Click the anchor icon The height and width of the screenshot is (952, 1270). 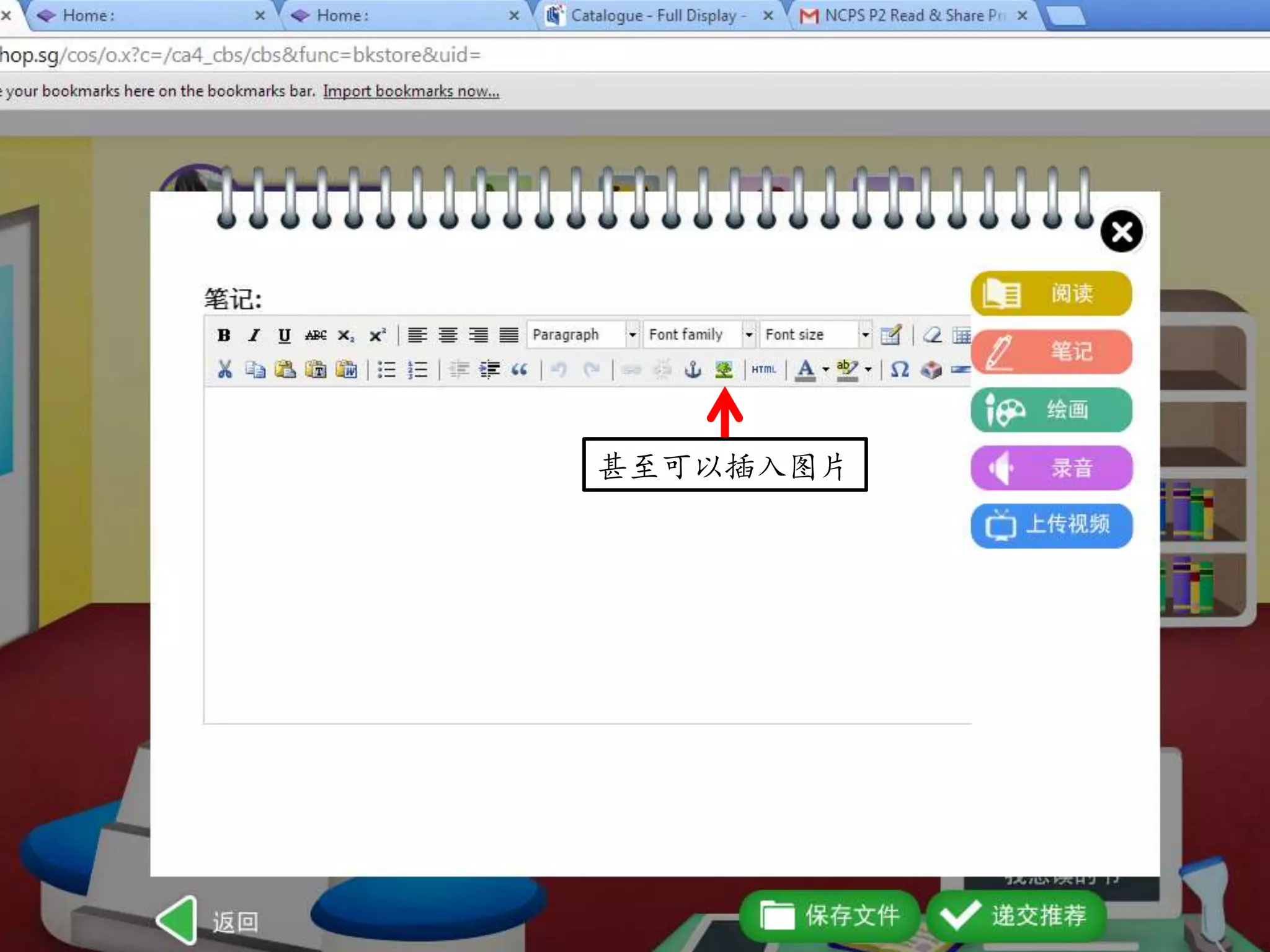pos(693,370)
